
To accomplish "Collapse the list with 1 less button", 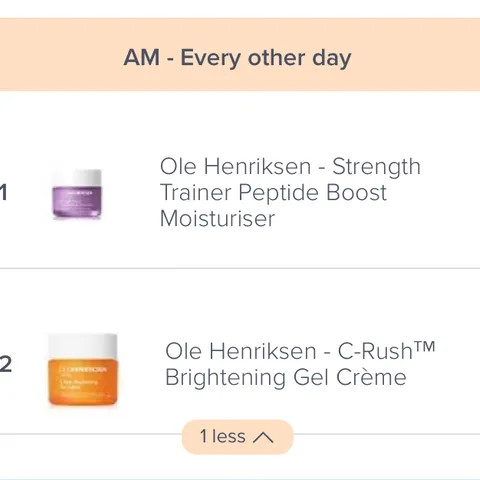I will 237,437.
